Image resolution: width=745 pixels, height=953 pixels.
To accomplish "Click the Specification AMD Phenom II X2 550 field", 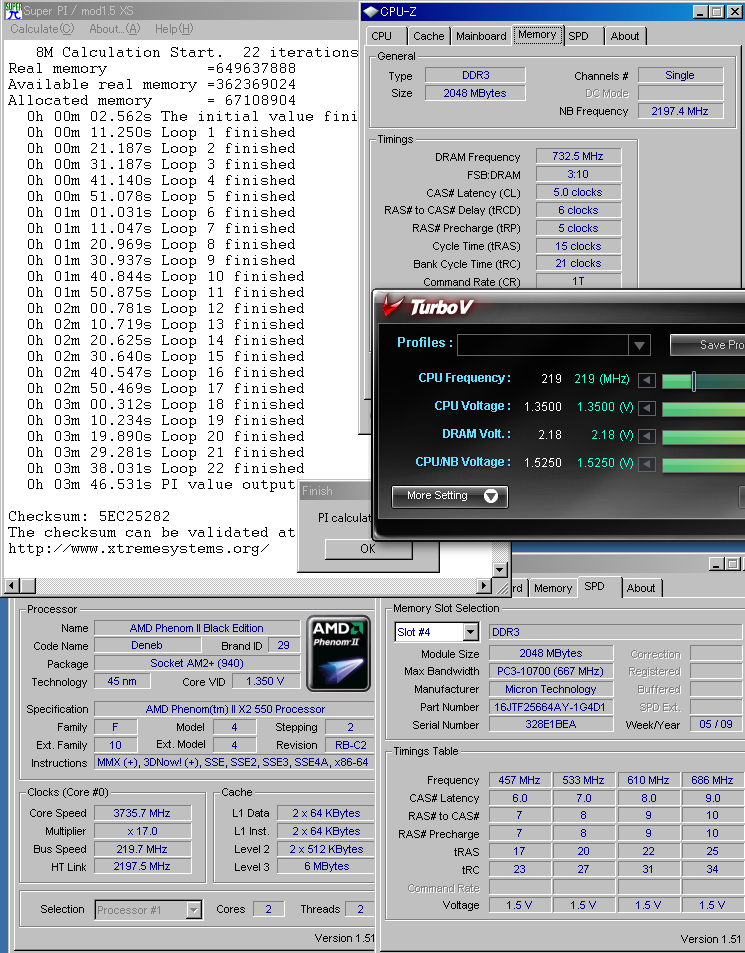I will click(235, 709).
